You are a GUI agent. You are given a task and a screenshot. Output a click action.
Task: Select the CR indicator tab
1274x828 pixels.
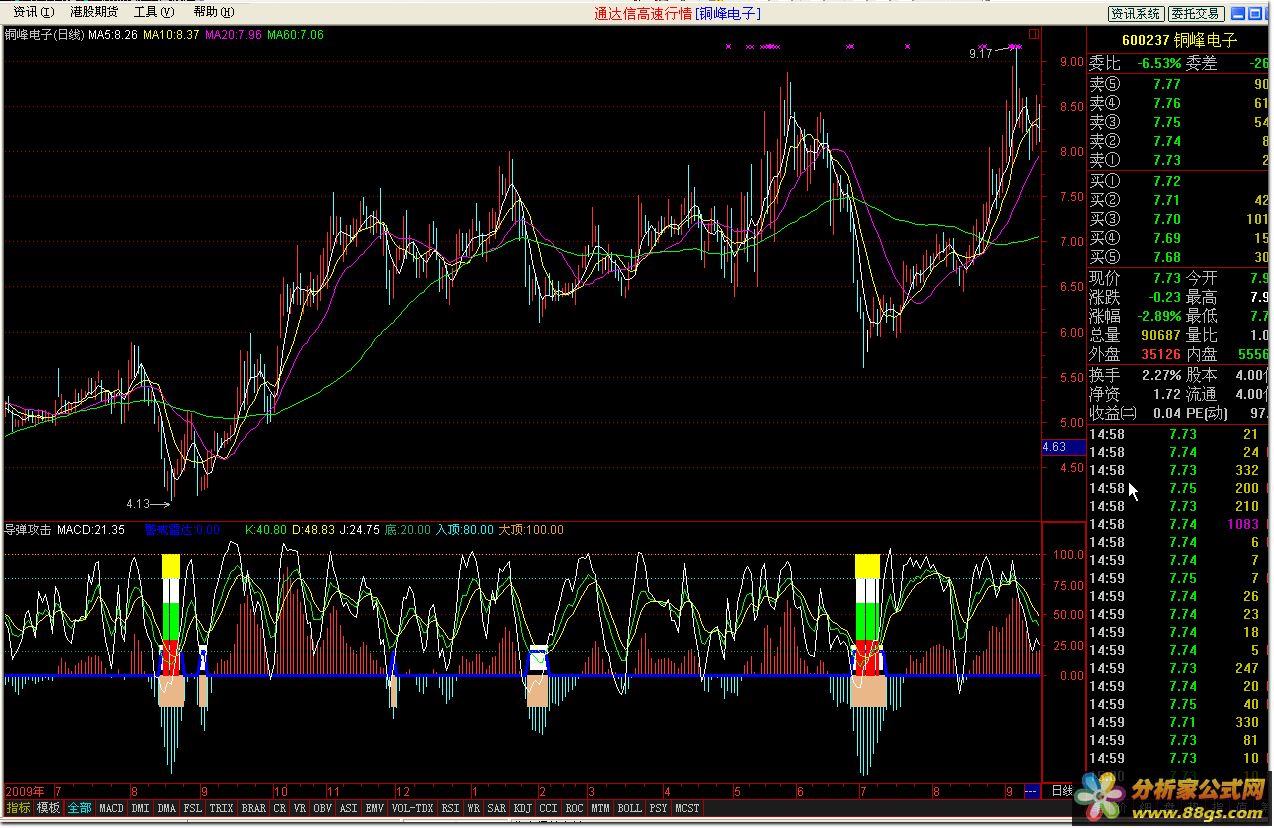pyautogui.click(x=280, y=808)
